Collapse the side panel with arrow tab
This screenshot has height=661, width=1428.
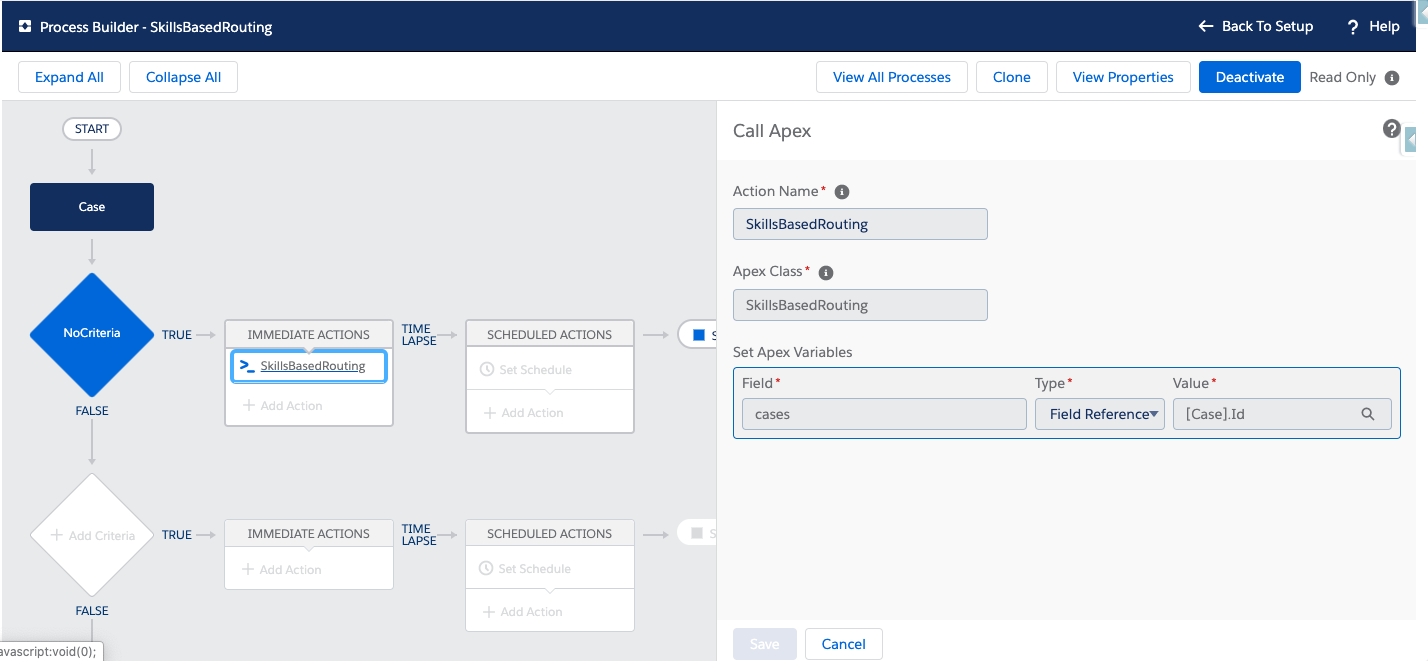click(x=1410, y=141)
